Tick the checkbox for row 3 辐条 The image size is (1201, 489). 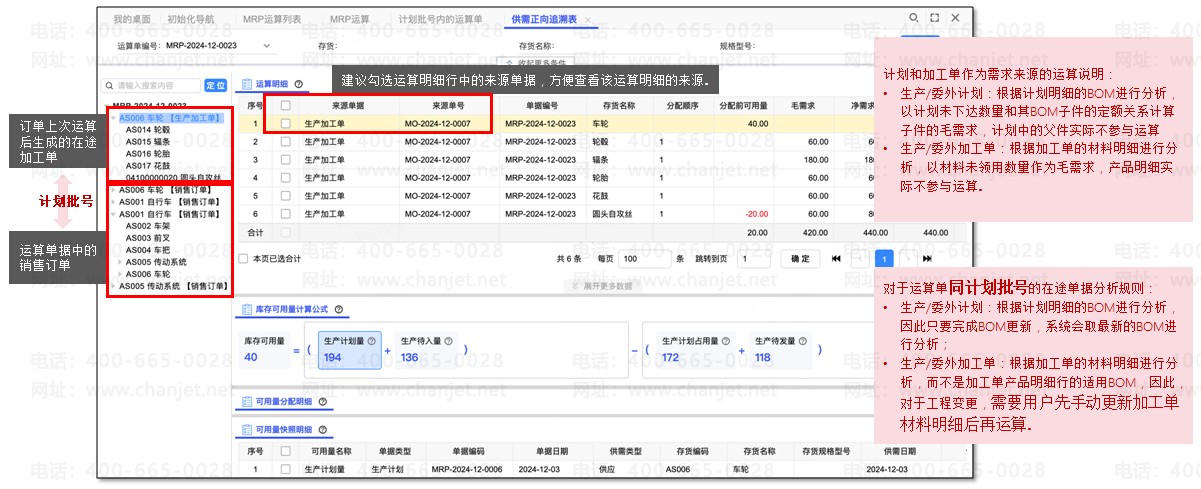click(286, 159)
